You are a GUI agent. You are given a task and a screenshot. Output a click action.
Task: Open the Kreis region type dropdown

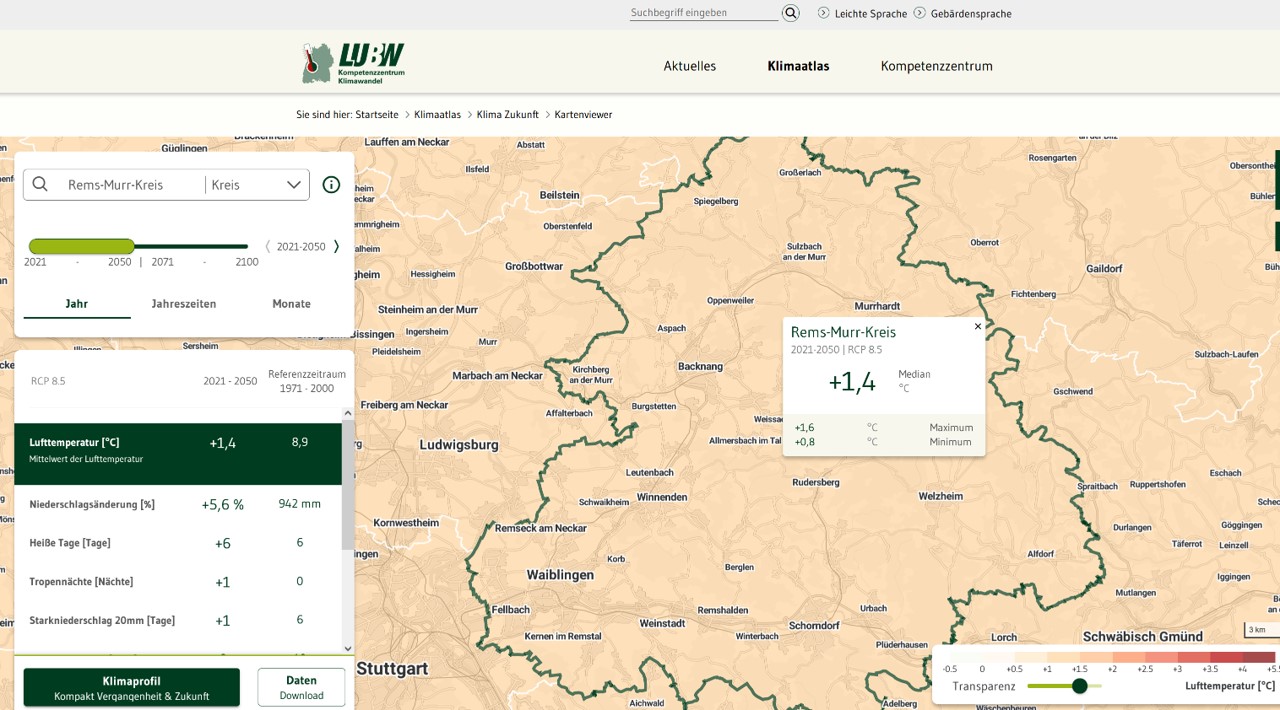click(256, 185)
